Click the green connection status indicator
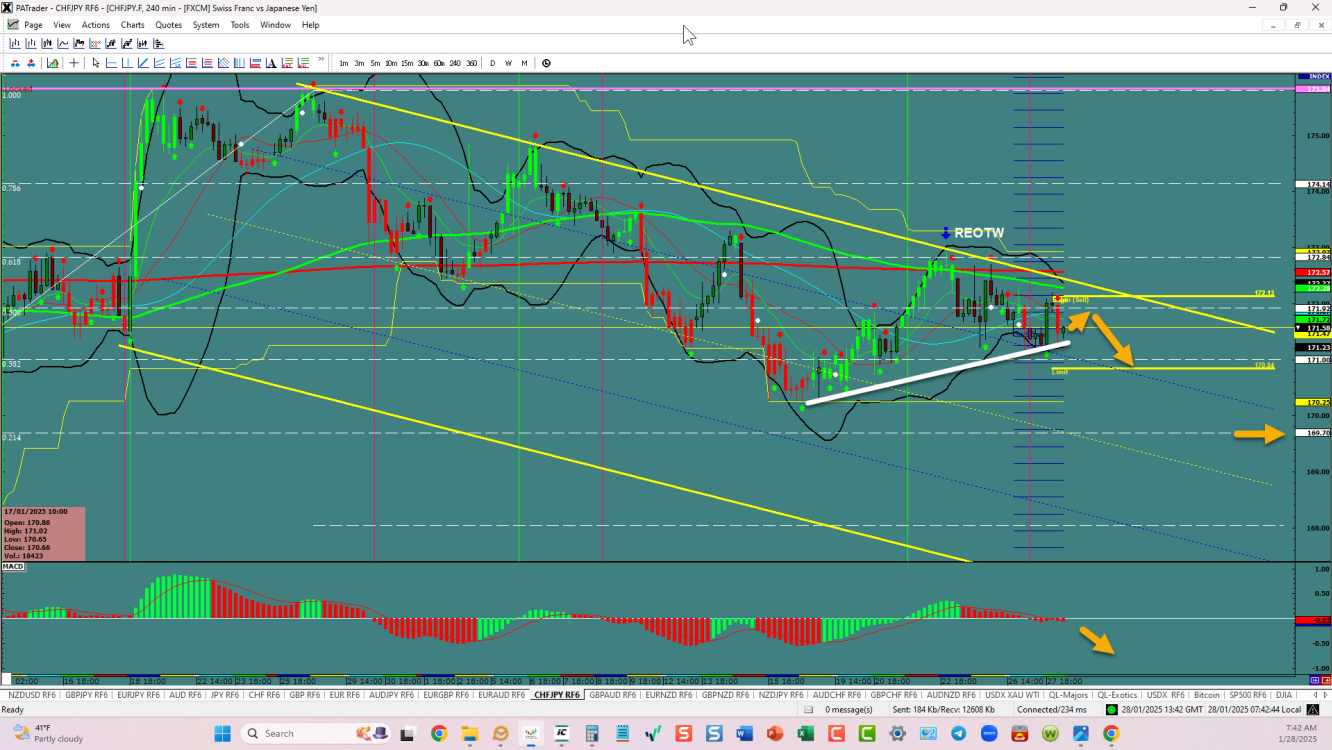 tap(1111, 709)
